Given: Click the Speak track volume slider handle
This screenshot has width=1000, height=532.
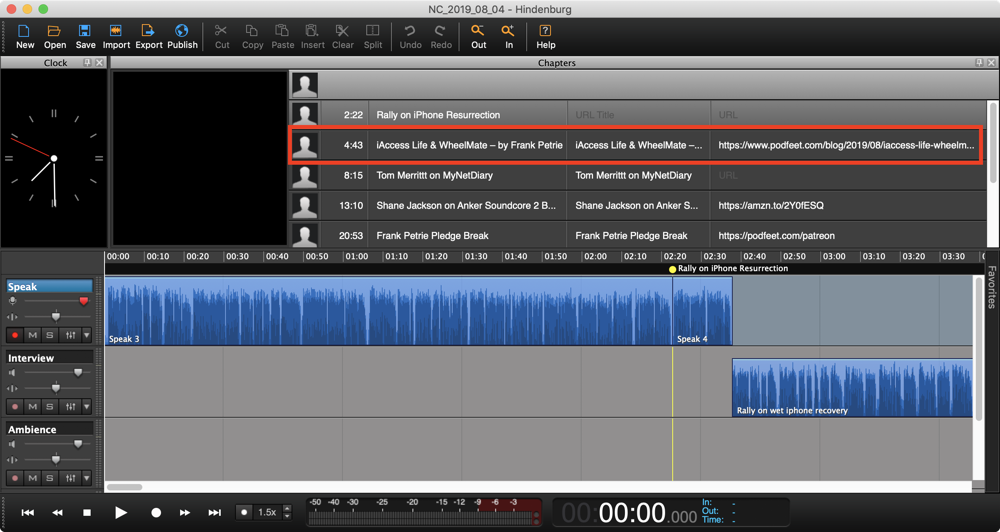Looking at the screenshot, I should (x=83, y=301).
